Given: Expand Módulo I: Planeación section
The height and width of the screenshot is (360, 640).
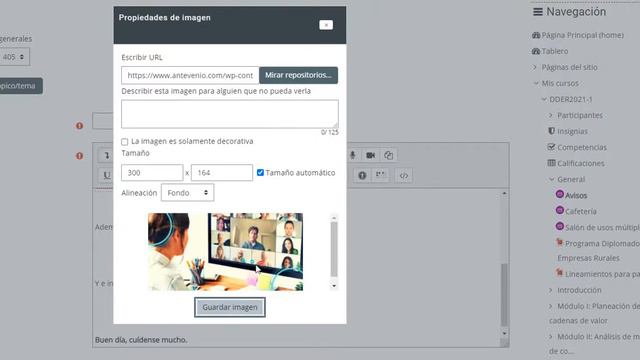Looking at the screenshot, I should tap(551, 306).
